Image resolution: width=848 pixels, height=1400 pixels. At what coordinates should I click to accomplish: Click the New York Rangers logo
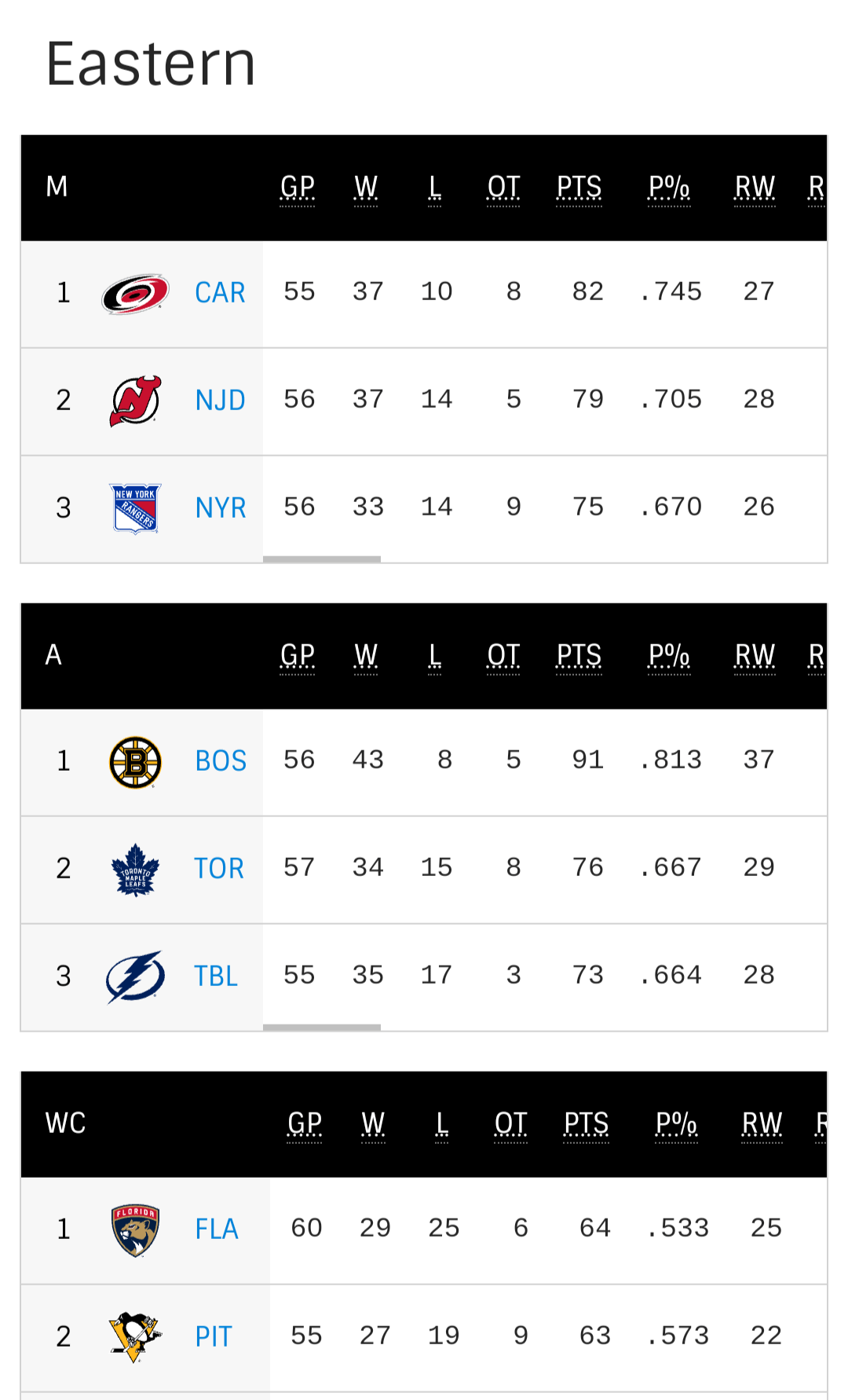[x=135, y=508]
